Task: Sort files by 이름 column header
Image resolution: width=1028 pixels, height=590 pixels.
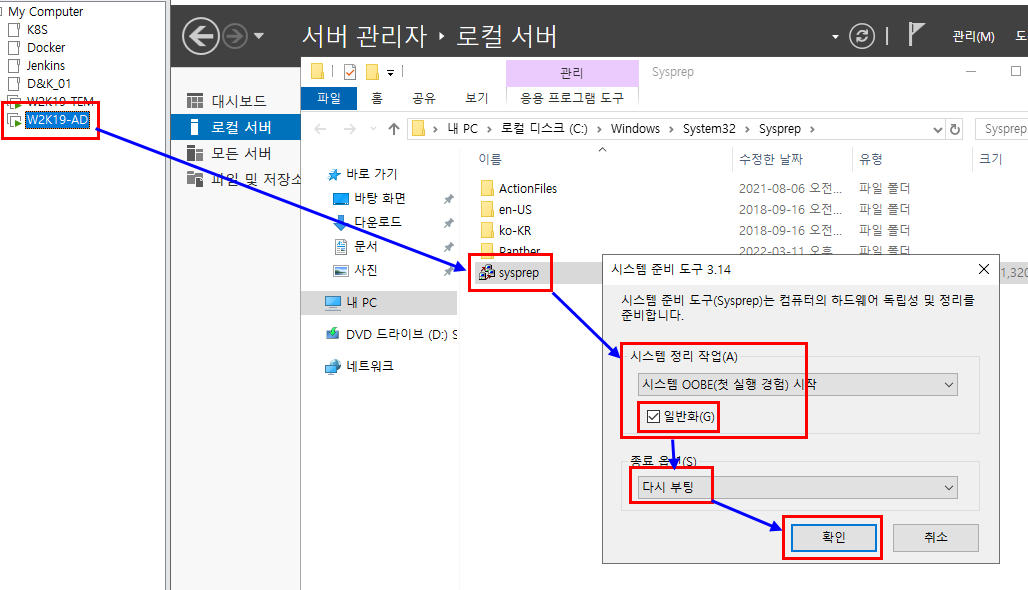Action: pos(490,159)
